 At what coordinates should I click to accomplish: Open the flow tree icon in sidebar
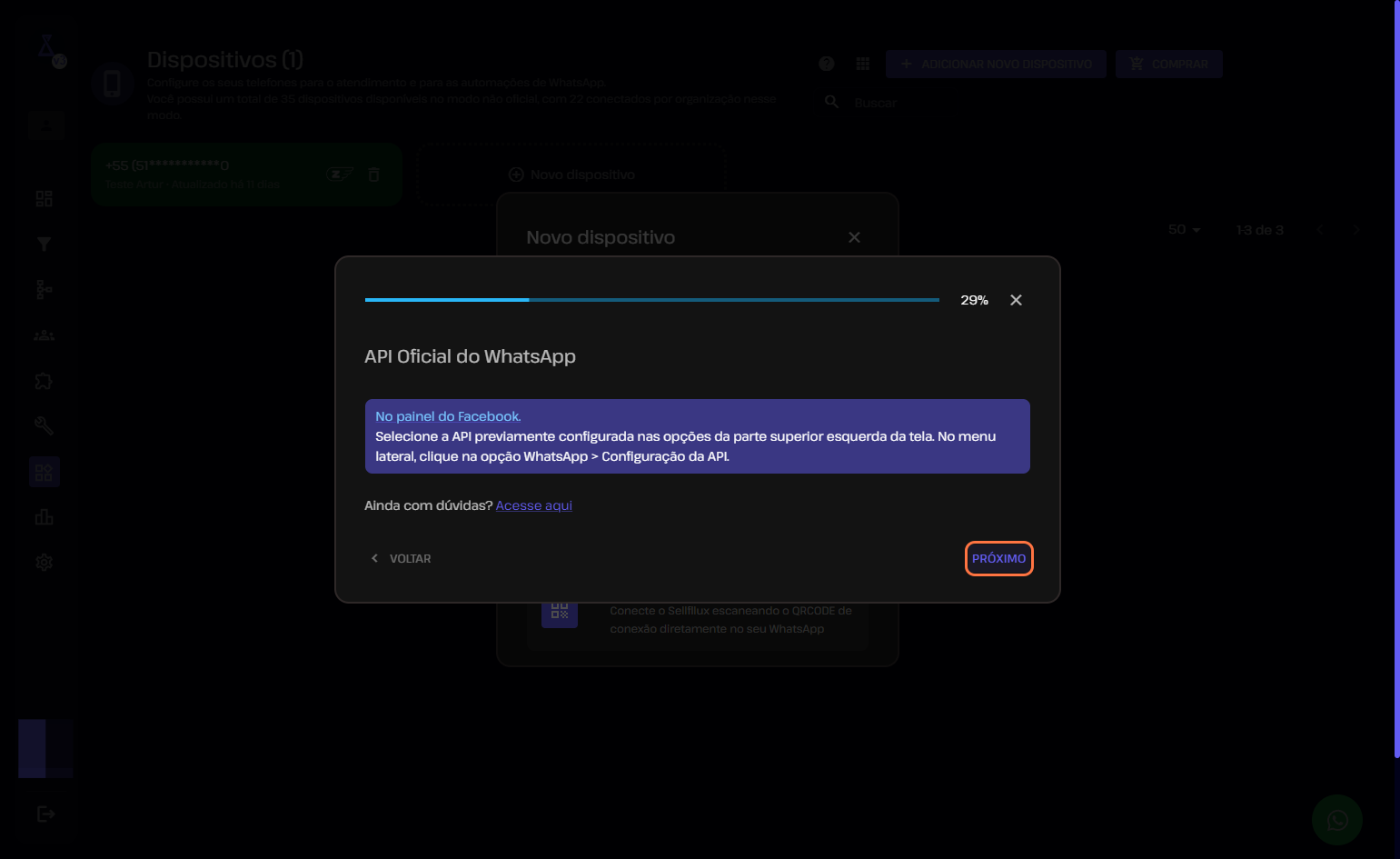click(x=44, y=289)
